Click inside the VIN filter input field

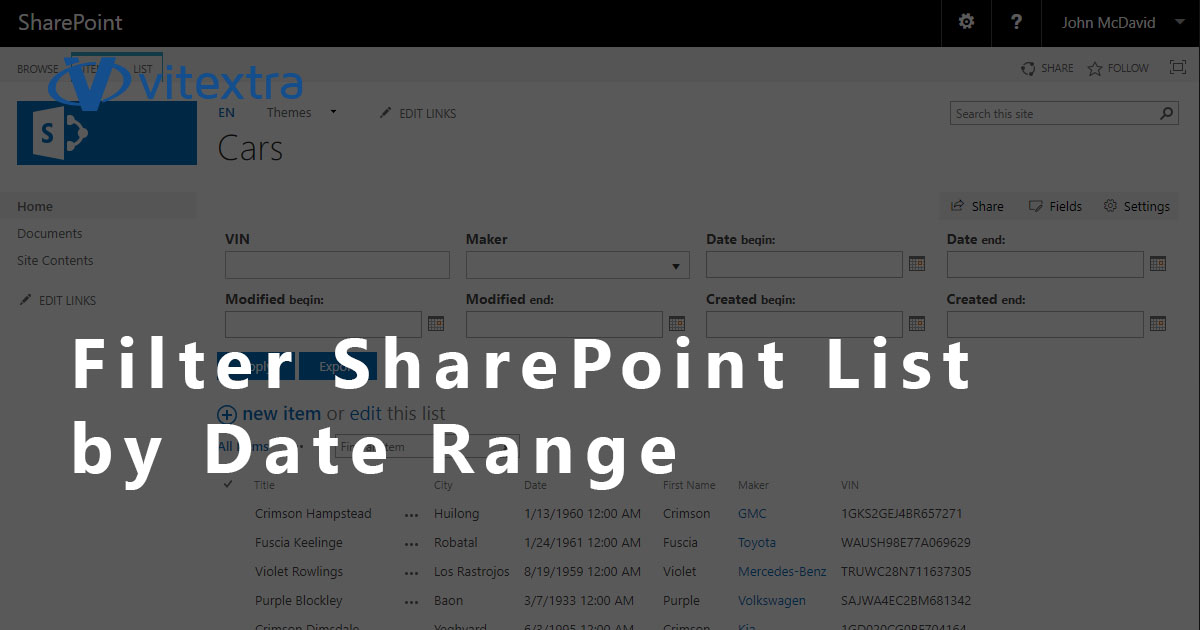pos(337,264)
